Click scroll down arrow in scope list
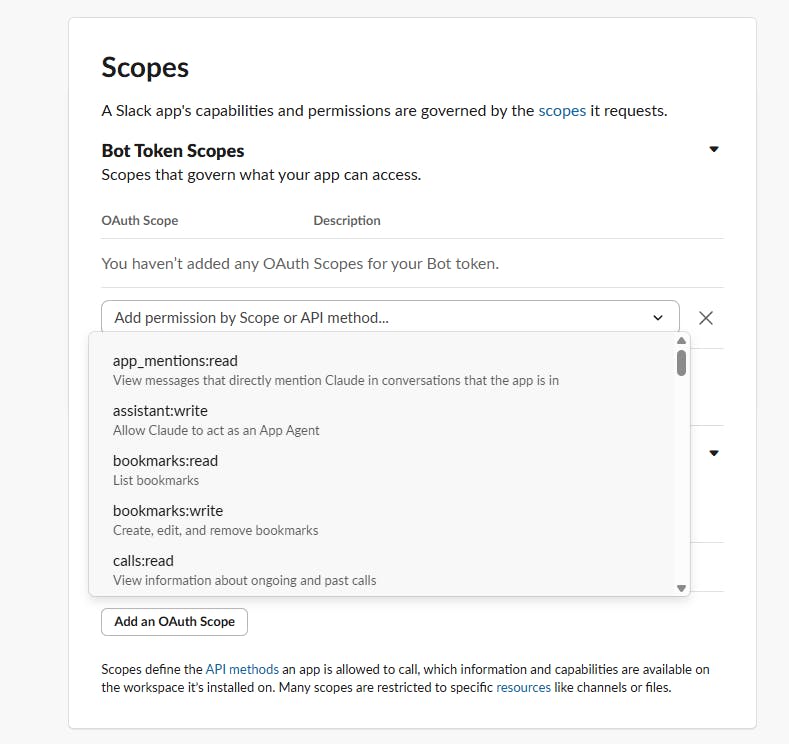The height and width of the screenshot is (744, 789). click(x=682, y=588)
